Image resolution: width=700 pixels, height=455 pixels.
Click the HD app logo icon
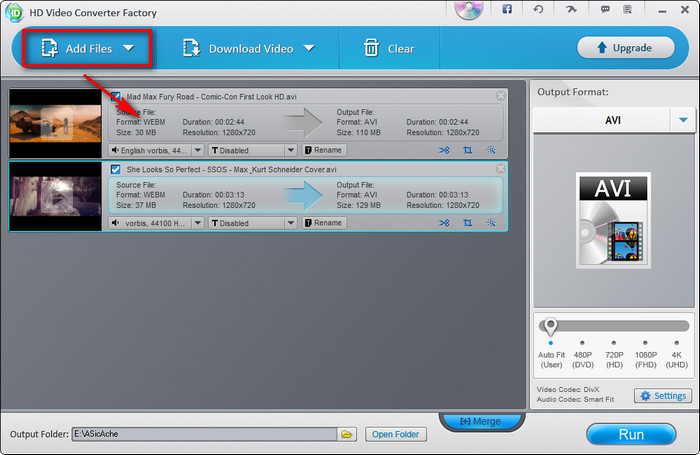[x=14, y=13]
